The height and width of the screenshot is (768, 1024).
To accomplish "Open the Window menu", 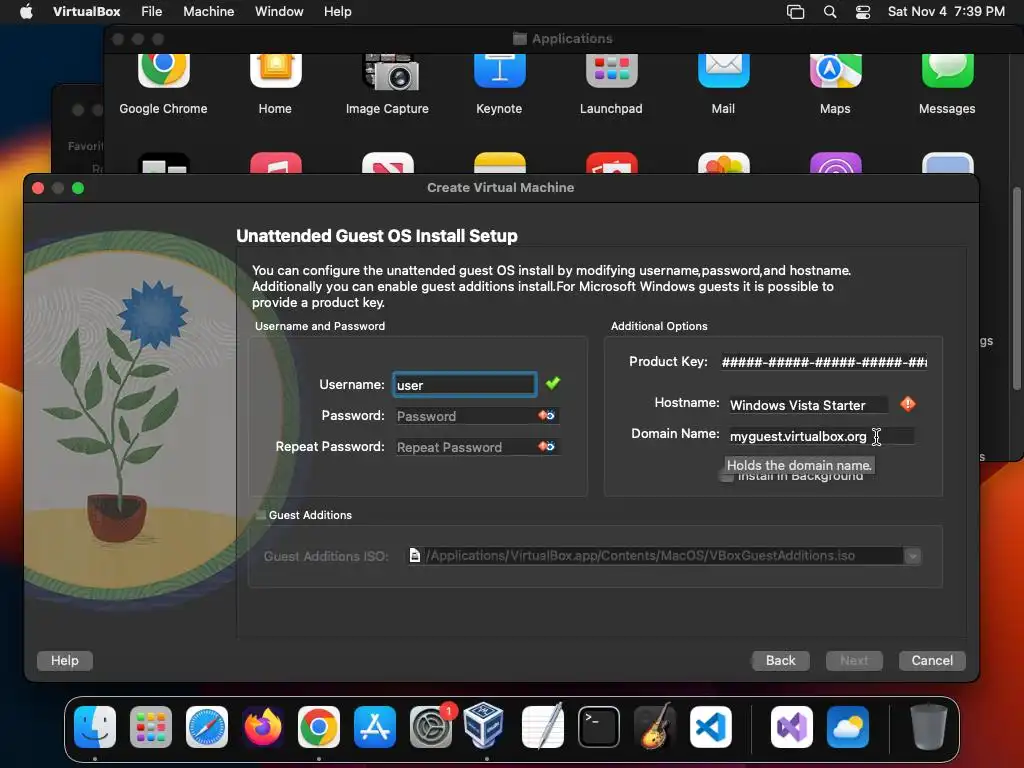I will point(279,12).
